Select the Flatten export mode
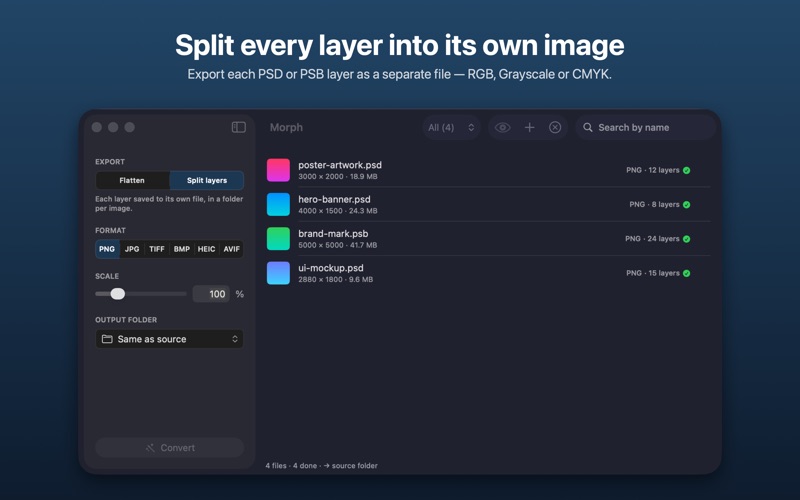800x500 pixels. tap(132, 180)
